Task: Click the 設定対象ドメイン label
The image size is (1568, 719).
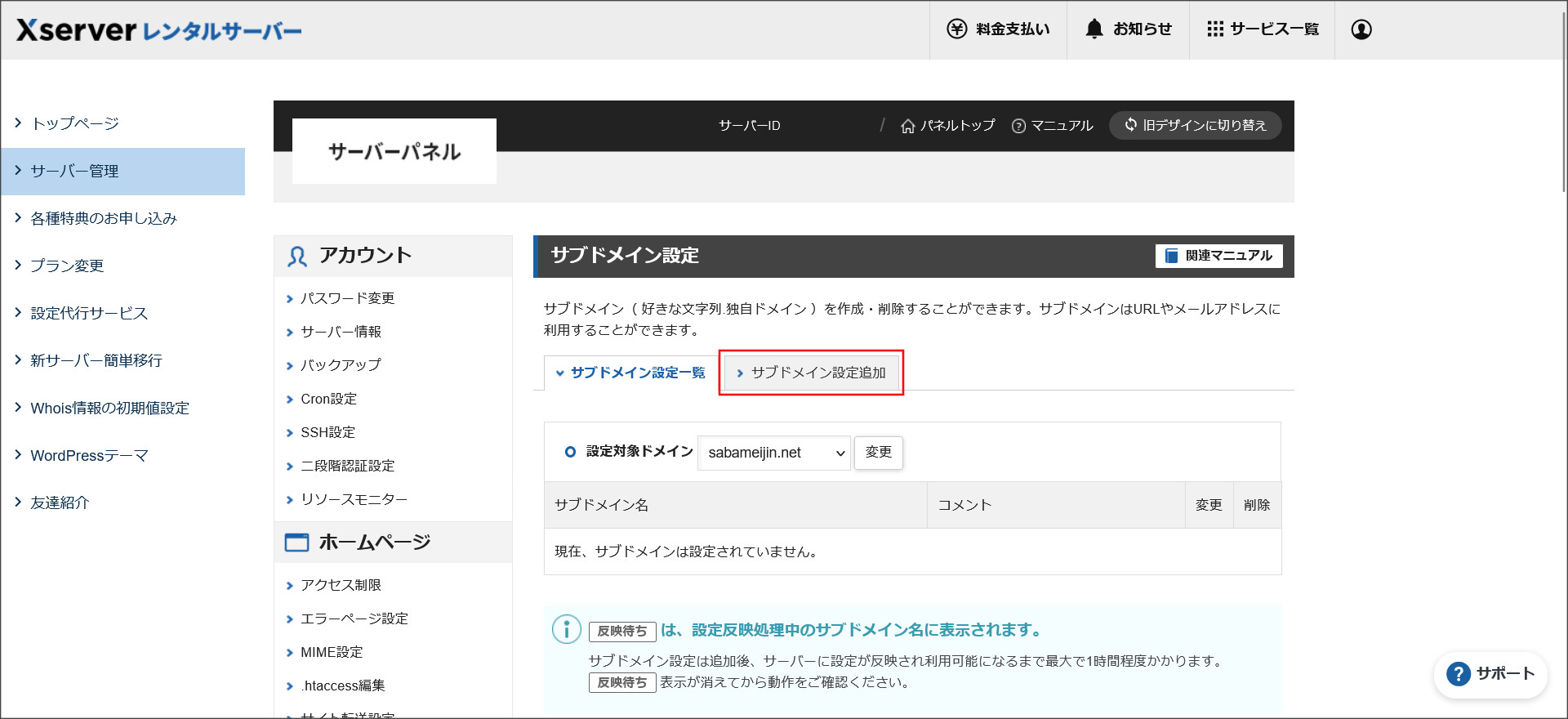Action: (639, 451)
